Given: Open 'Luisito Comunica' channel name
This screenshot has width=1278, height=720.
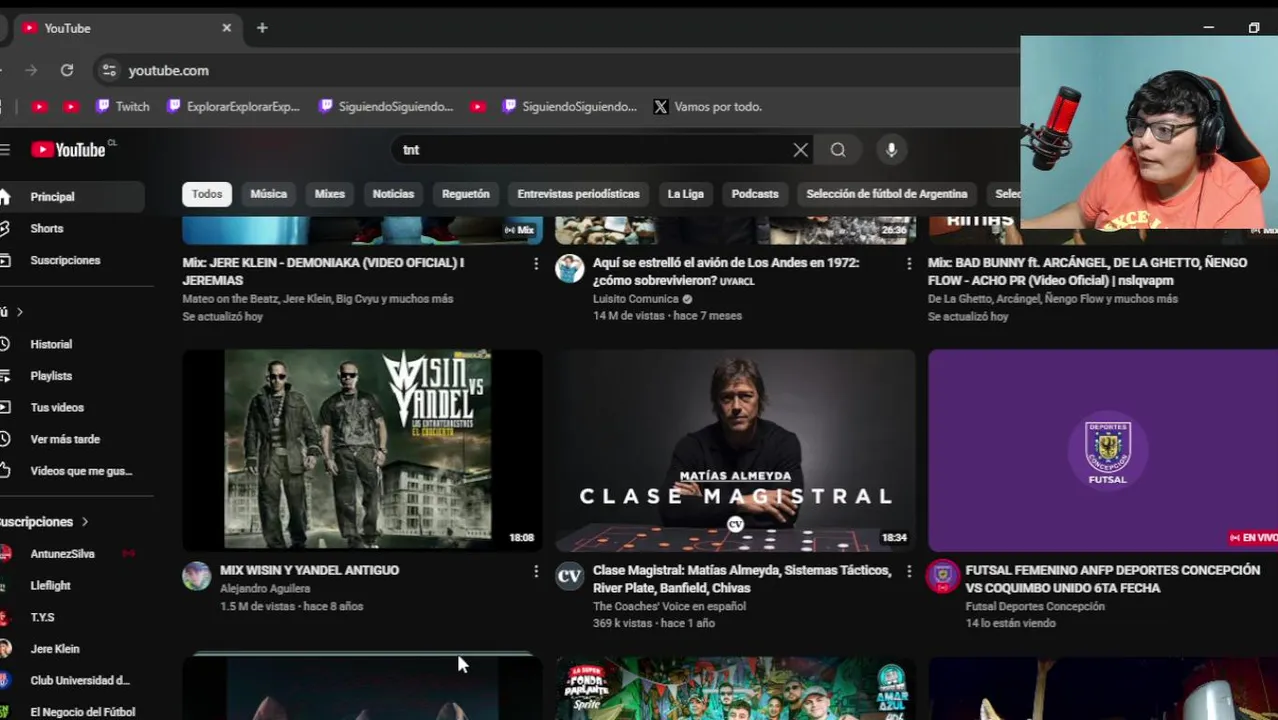Looking at the screenshot, I should point(635,299).
